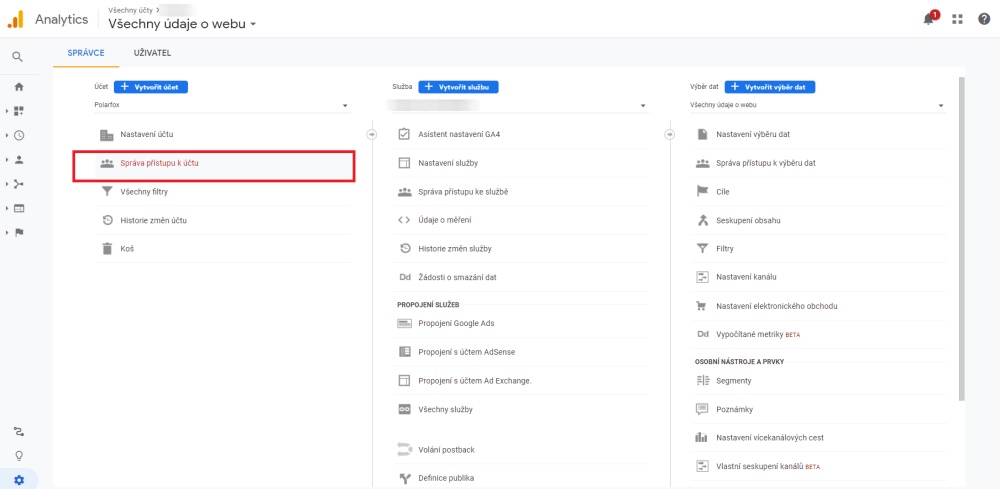This screenshot has height=489, width=1000.
Task: Click the Cíle flag icon
Action: (x=702, y=191)
